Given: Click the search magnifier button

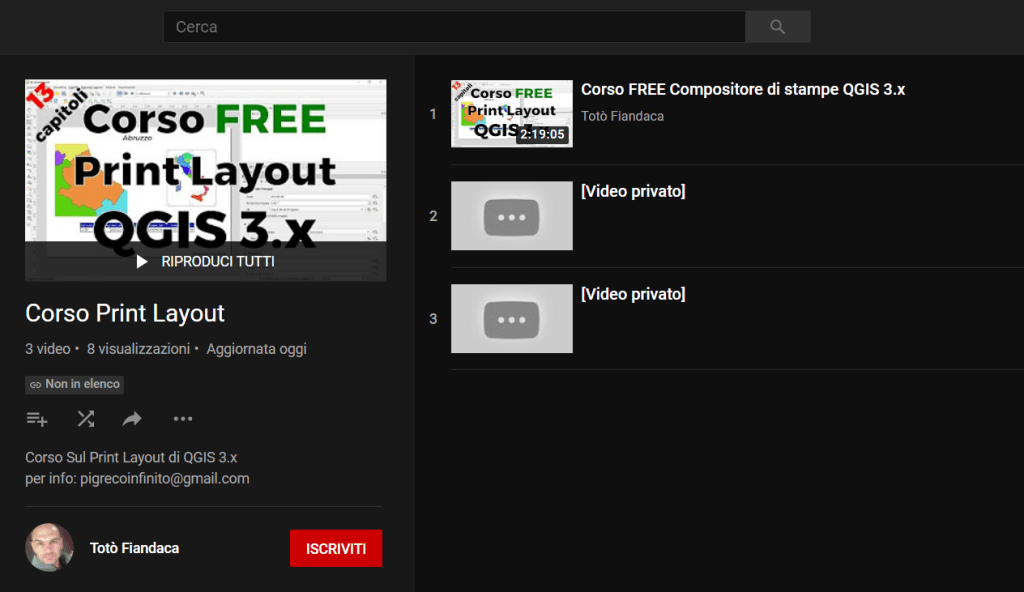Looking at the screenshot, I should point(777,27).
